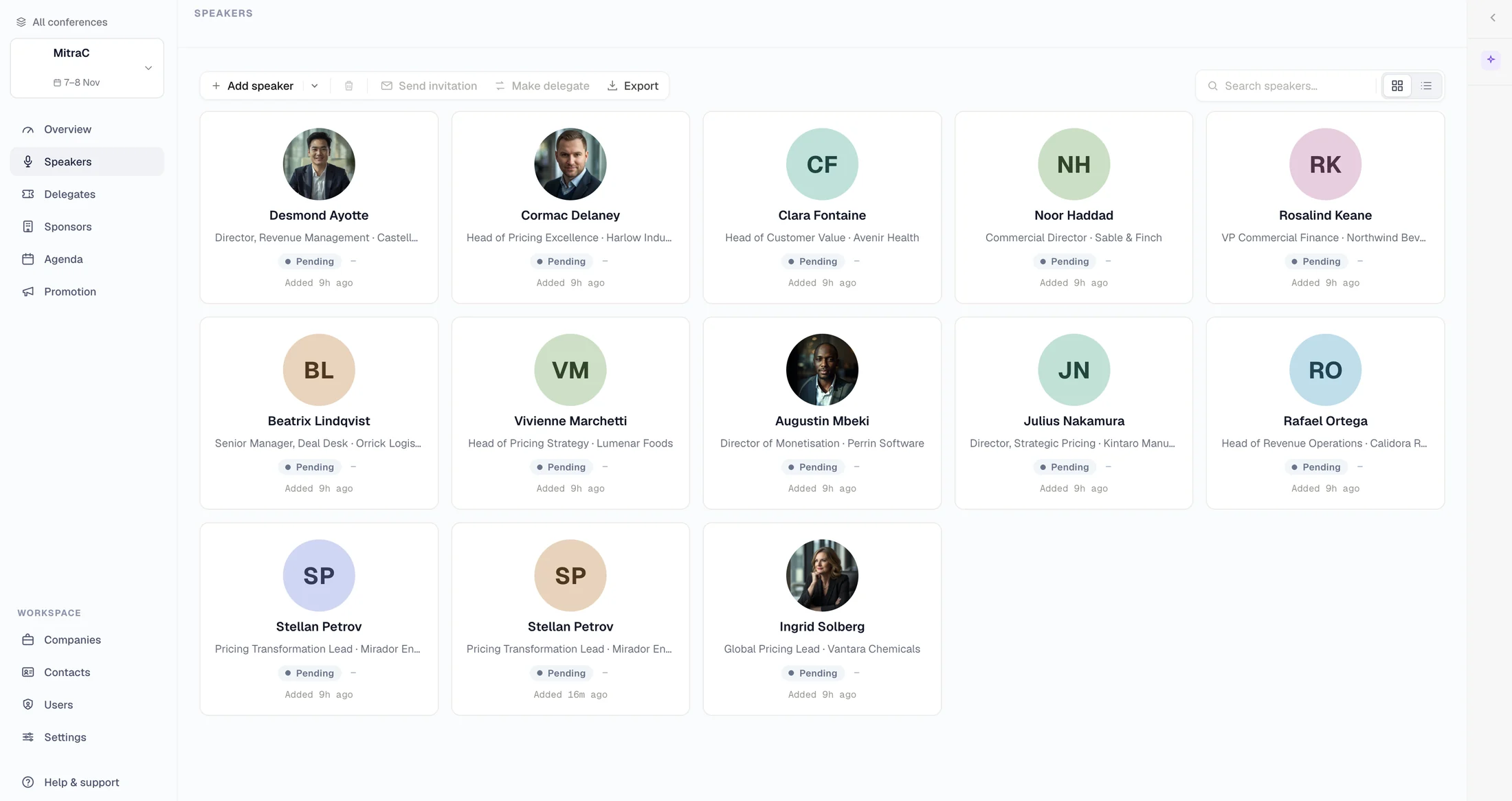1512x801 pixels.
Task: Select the name Julius Nakamura
Action: 1074,421
